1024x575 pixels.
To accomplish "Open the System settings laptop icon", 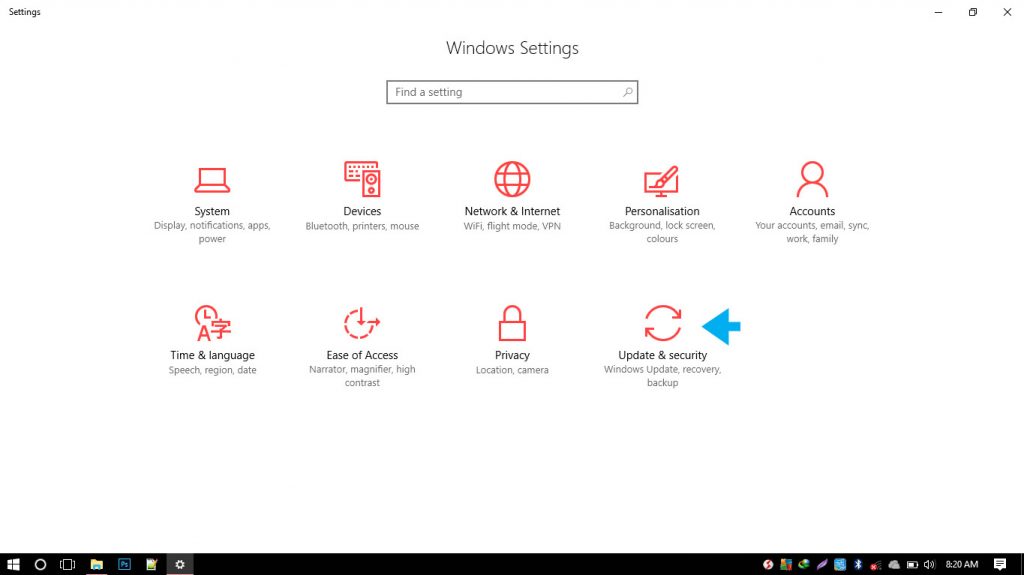I will tap(212, 180).
